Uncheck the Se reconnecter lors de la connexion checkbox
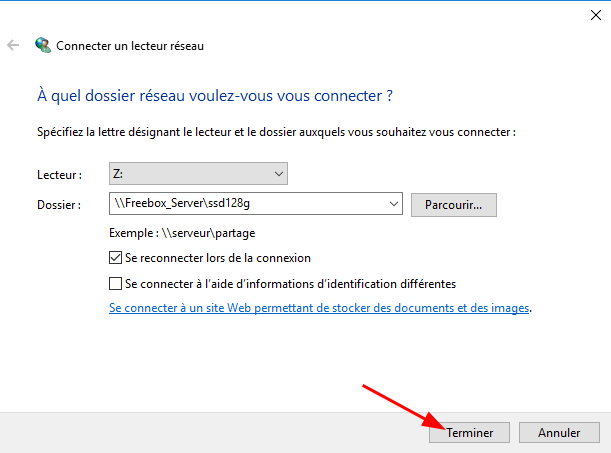611x453 pixels. tap(117, 258)
